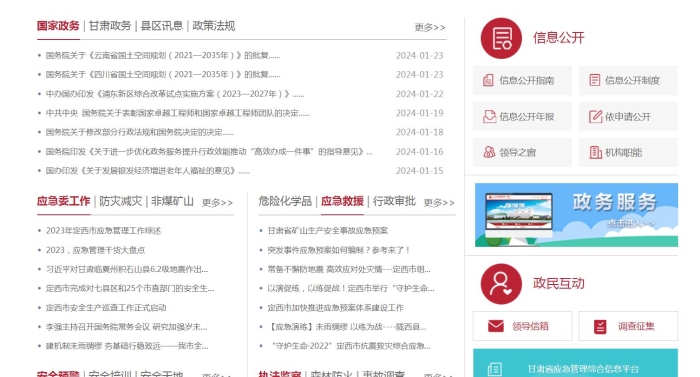This screenshot has height=377, width=700.
Task: Open 建机制未雨绸缪 article
Action: 127,346
